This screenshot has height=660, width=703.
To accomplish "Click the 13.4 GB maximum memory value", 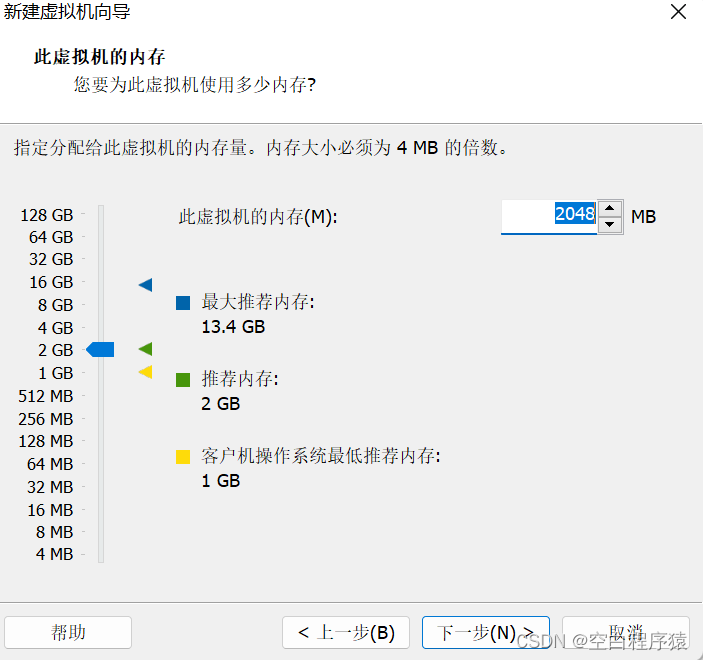I will coord(233,327).
